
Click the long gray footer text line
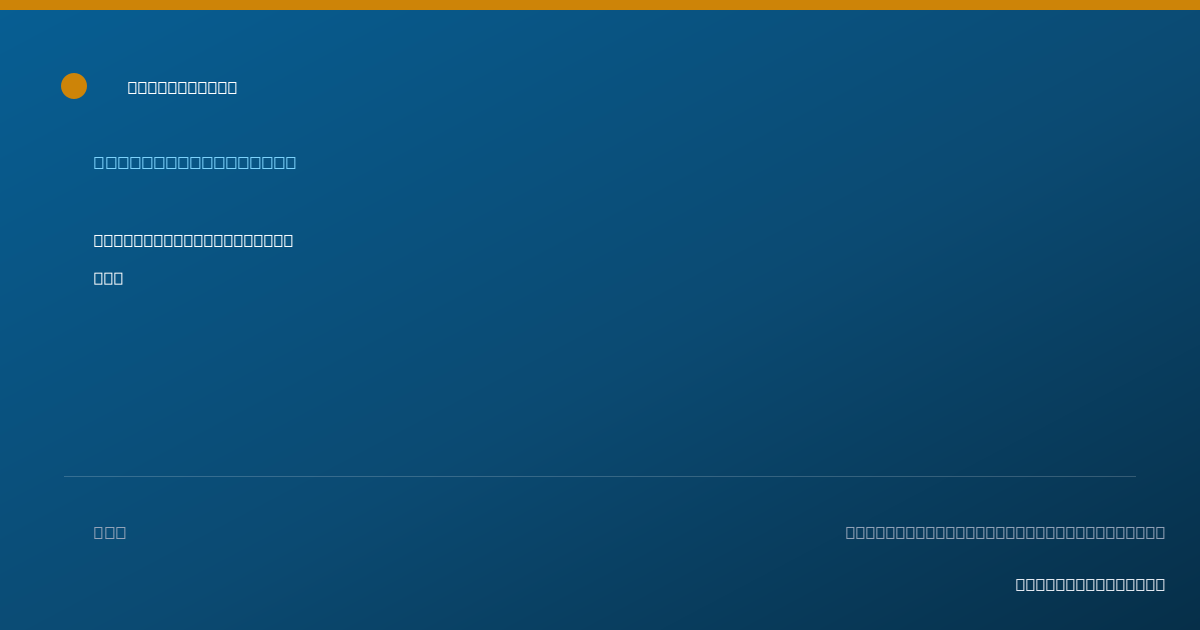1005,532
